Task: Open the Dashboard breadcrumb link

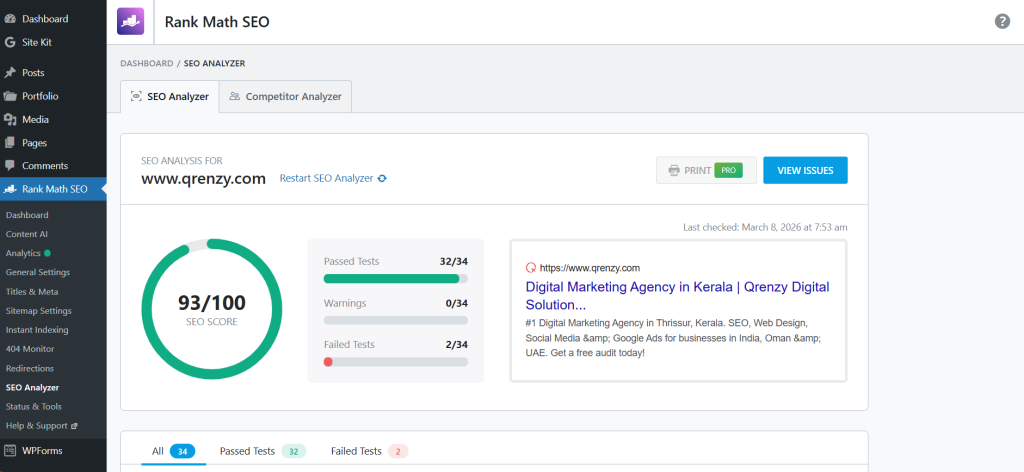Action: (146, 63)
